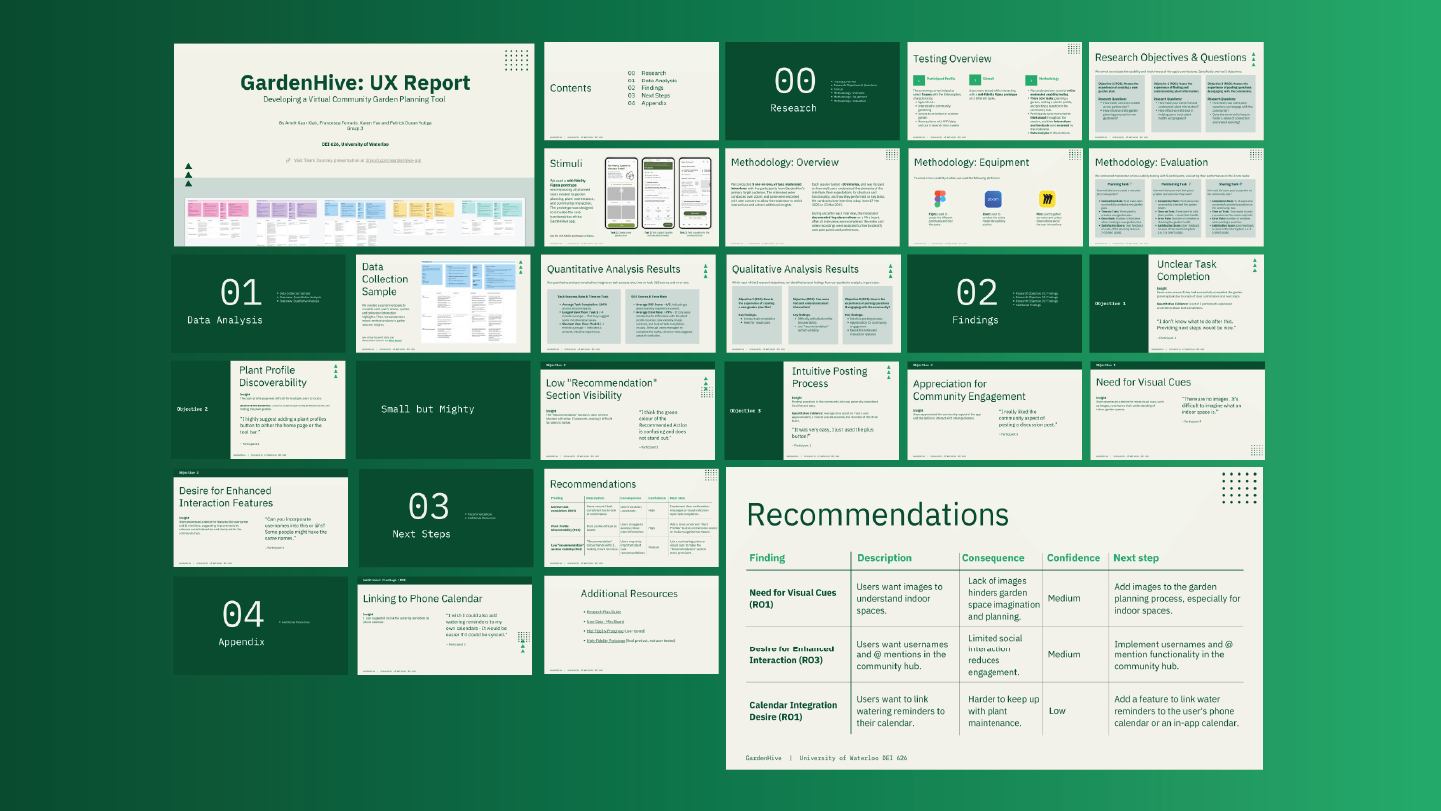The height and width of the screenshot is (811, 1441).
Task: Click link icon beside Team Journey text
Action: pyautogui.click(x=287, y=160)
